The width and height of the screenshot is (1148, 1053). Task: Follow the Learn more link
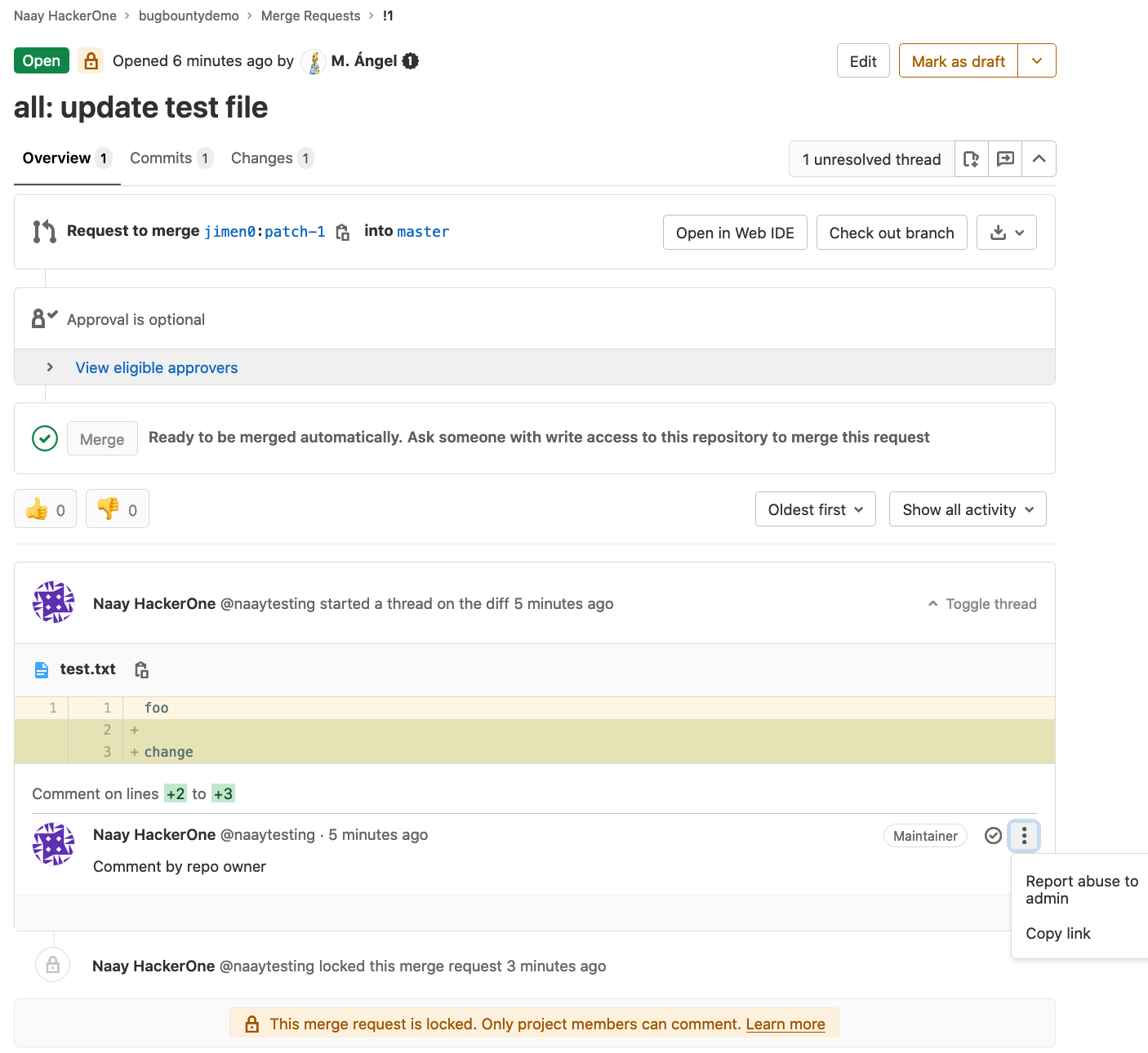785,1024
